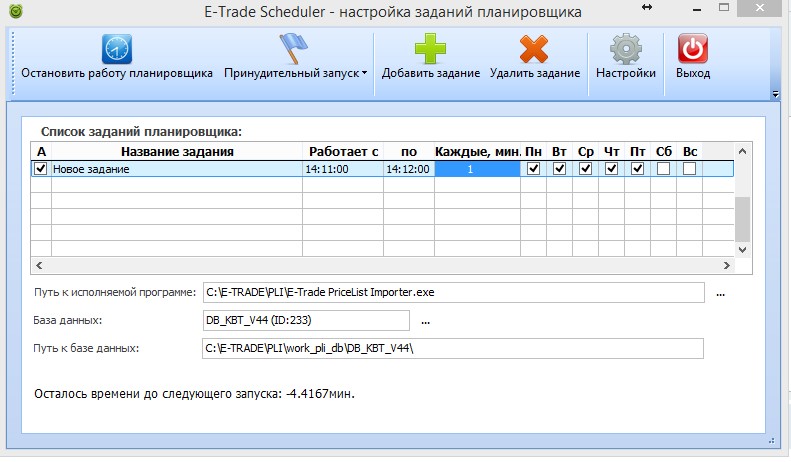This screenshot has height=462, width=791.
Task: Click the green app icon in the title bar
Action: click(x=16, y=11)
